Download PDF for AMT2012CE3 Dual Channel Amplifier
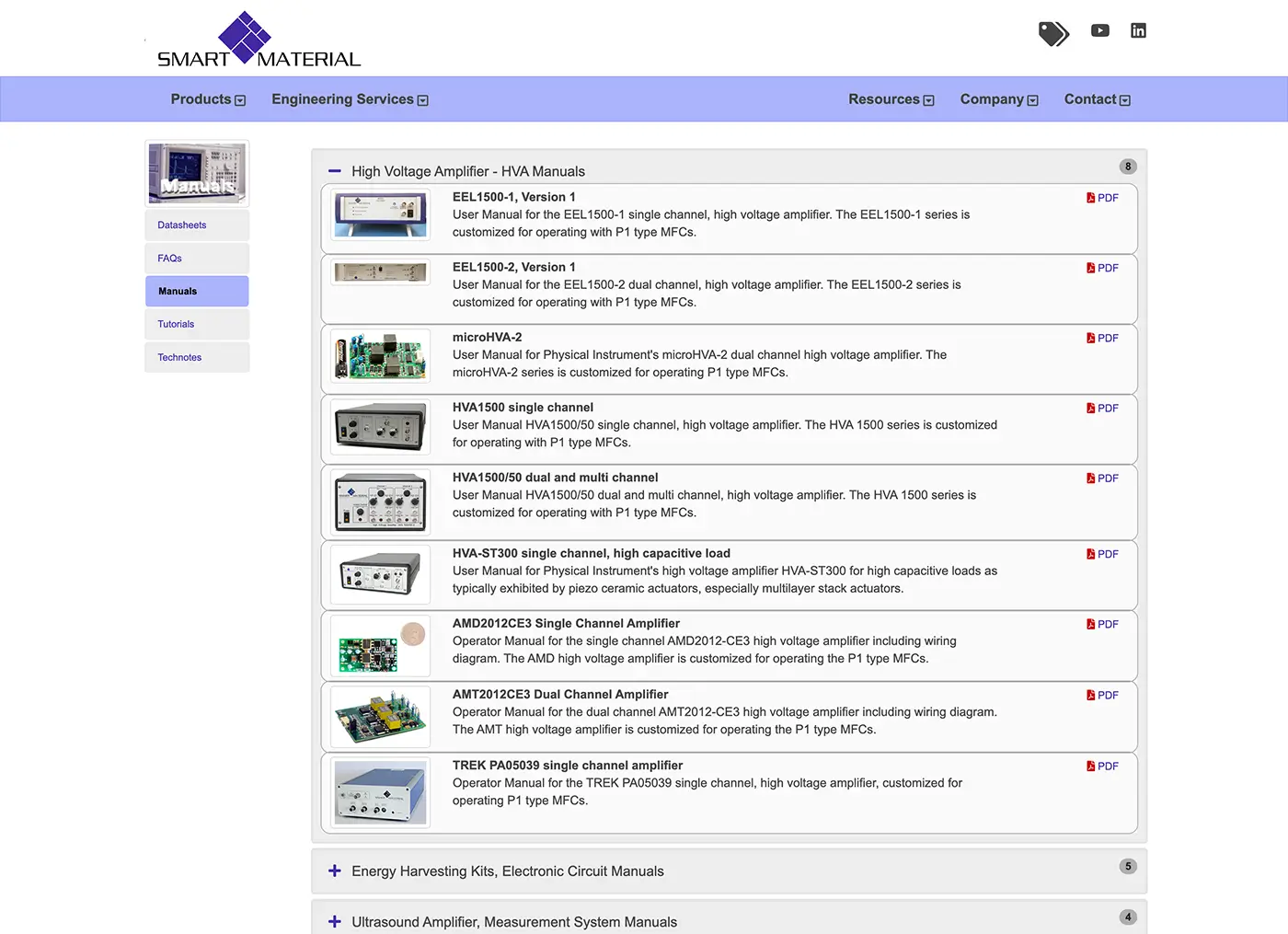The height and width of the screenshot is (934, 1288). (x=1102, y=695)
